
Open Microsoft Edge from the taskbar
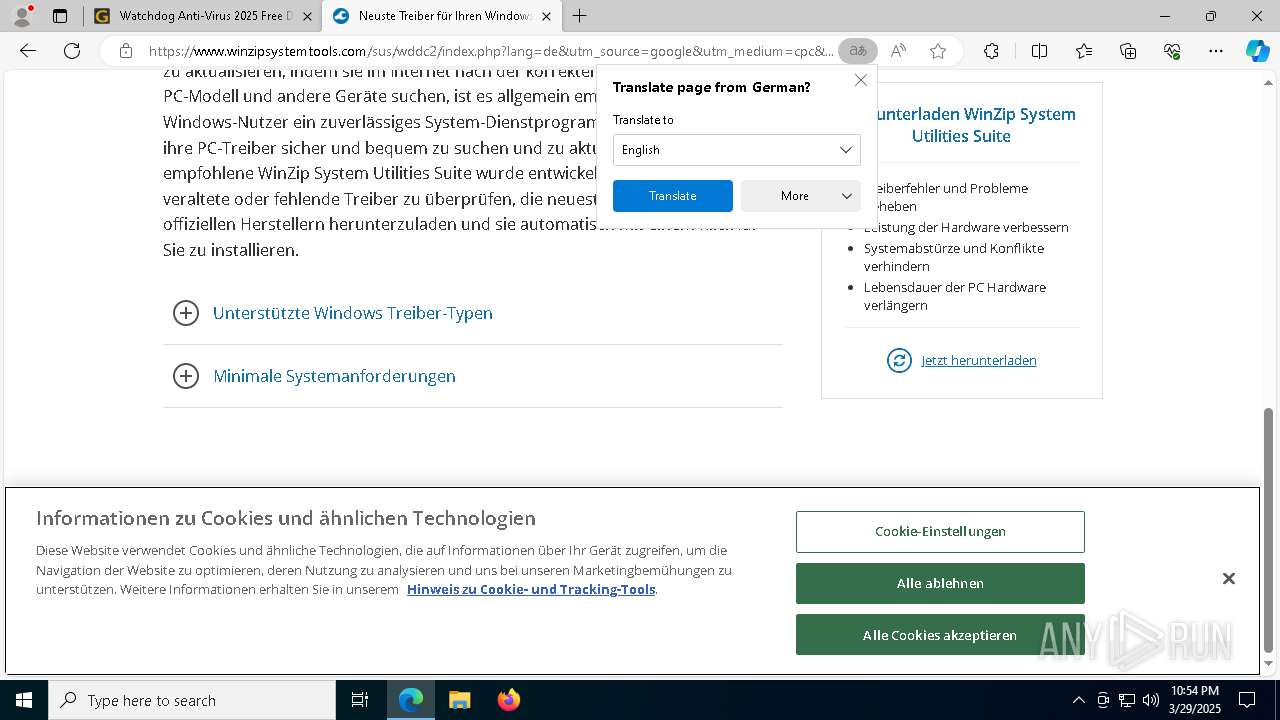tap(411, 700)
